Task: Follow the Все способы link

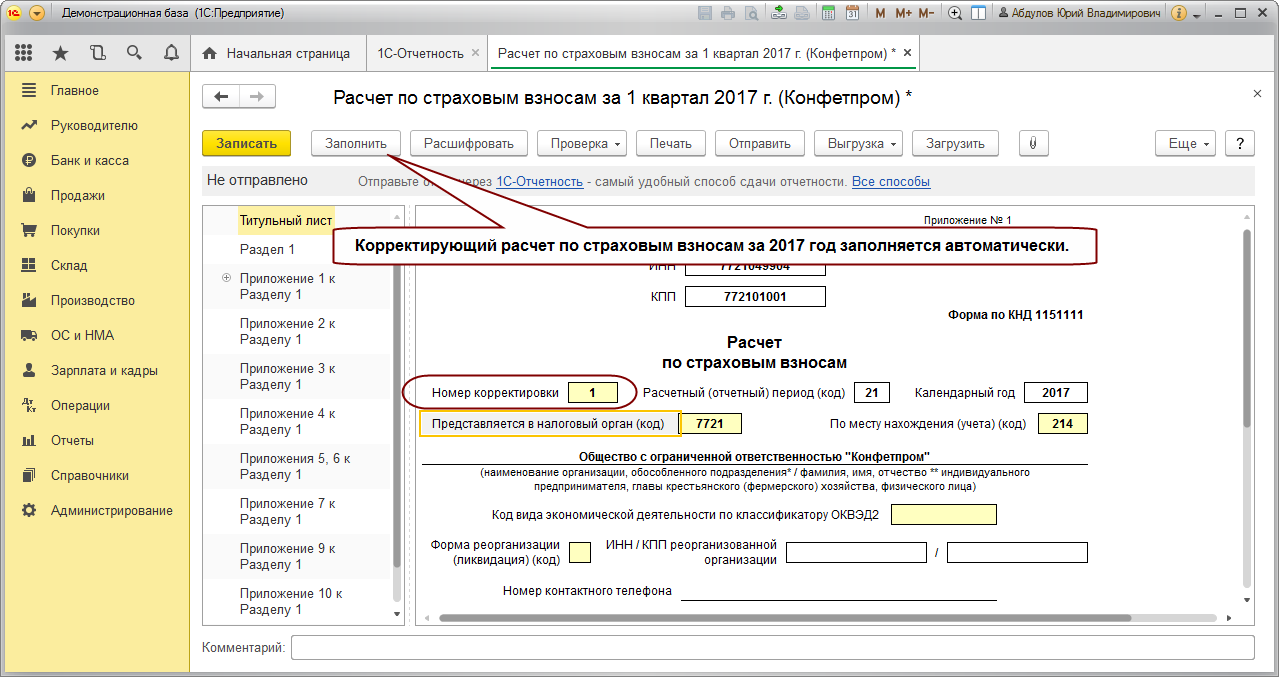Action: 890,182
